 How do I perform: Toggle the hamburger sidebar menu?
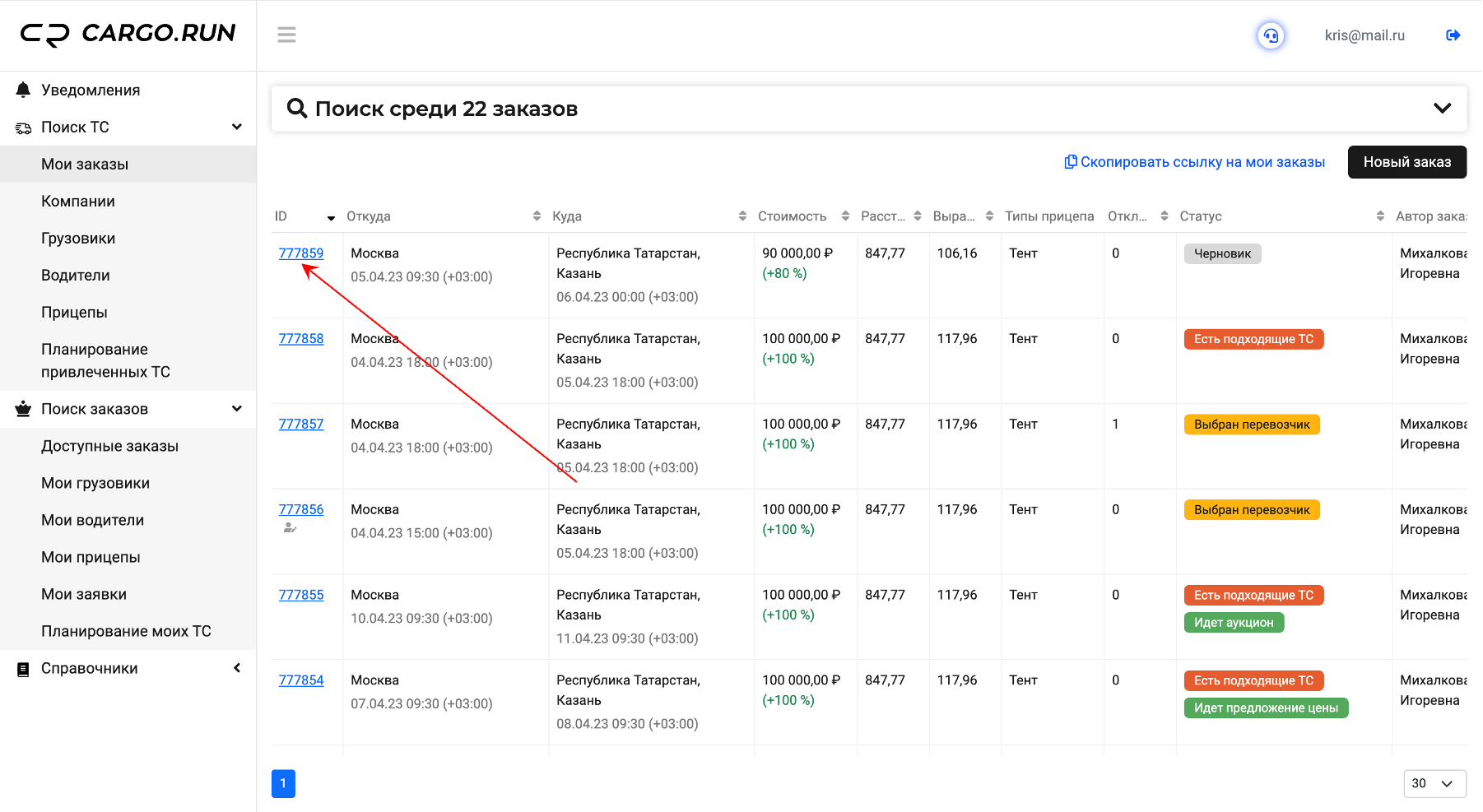pos(286,35)
